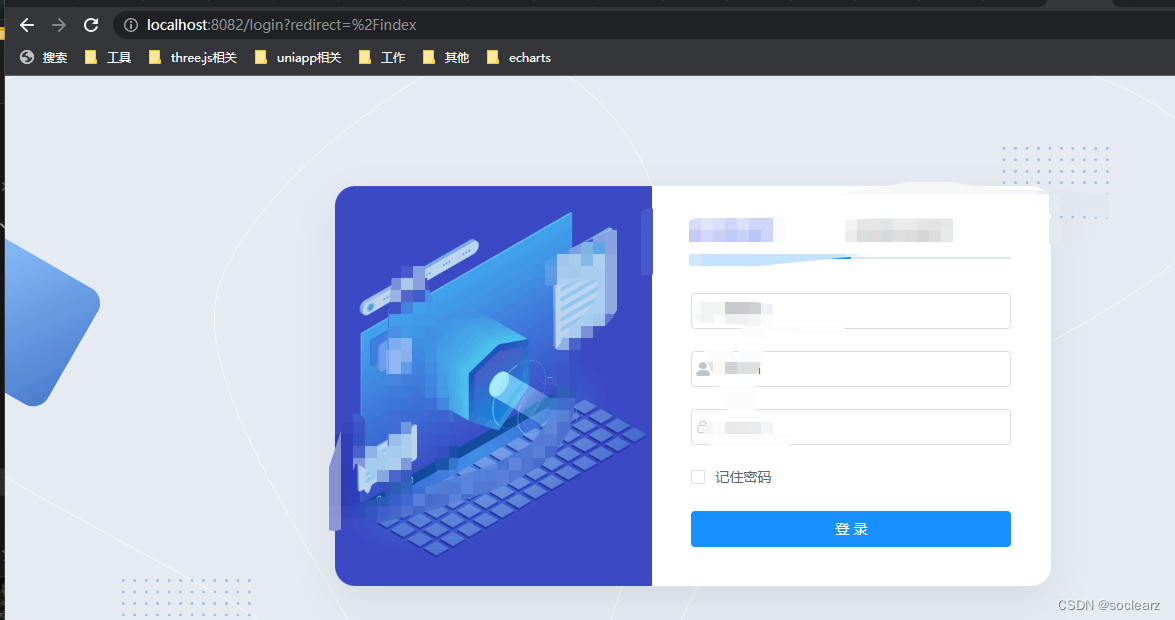The height and width of the screenshot is (620, 1175).
Task: Click the 记住密码 label text
Action: coord(743,478)
